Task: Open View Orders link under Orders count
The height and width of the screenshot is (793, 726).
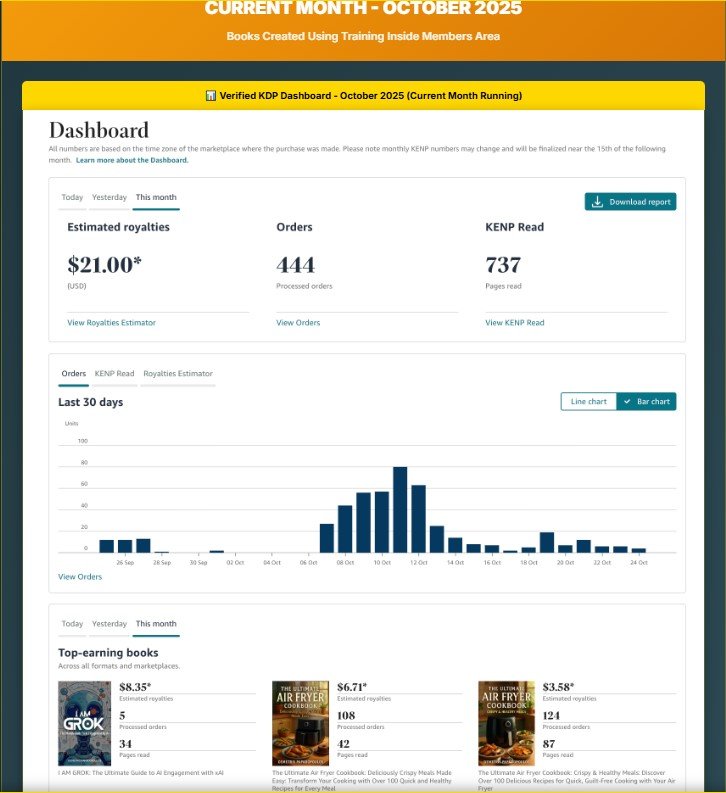Action: pos(298,323)
